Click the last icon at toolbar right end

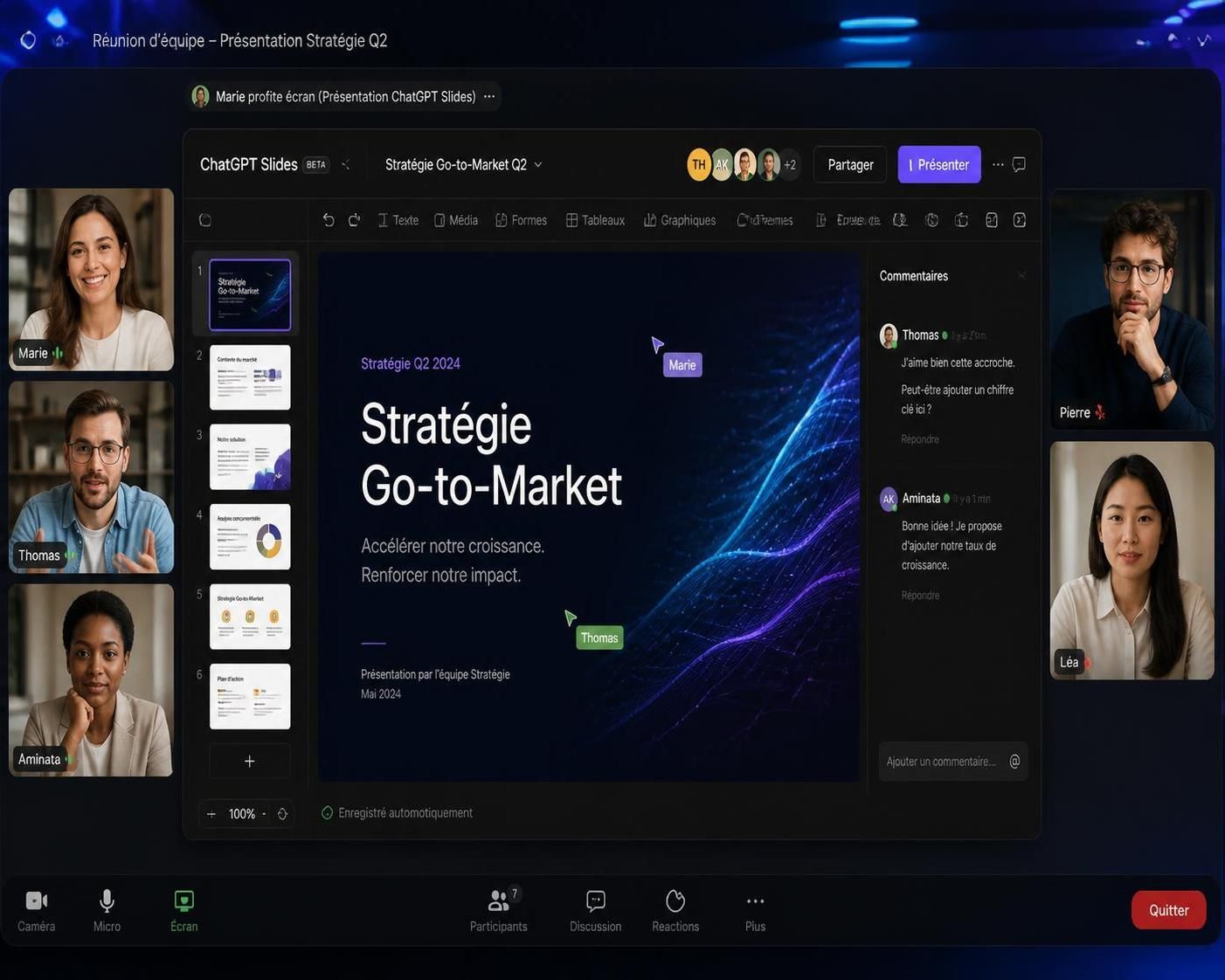coord(1020,220)
